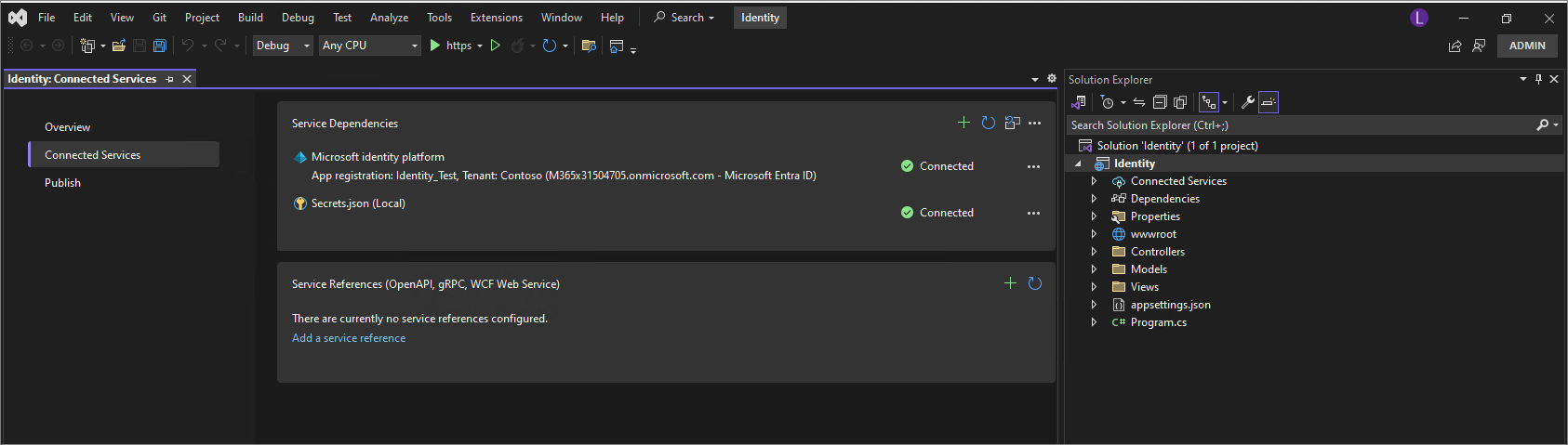This screenshot has width=1568, height=445.
Task: Click the Send Feedback person icon
Action: point(1479,46)
